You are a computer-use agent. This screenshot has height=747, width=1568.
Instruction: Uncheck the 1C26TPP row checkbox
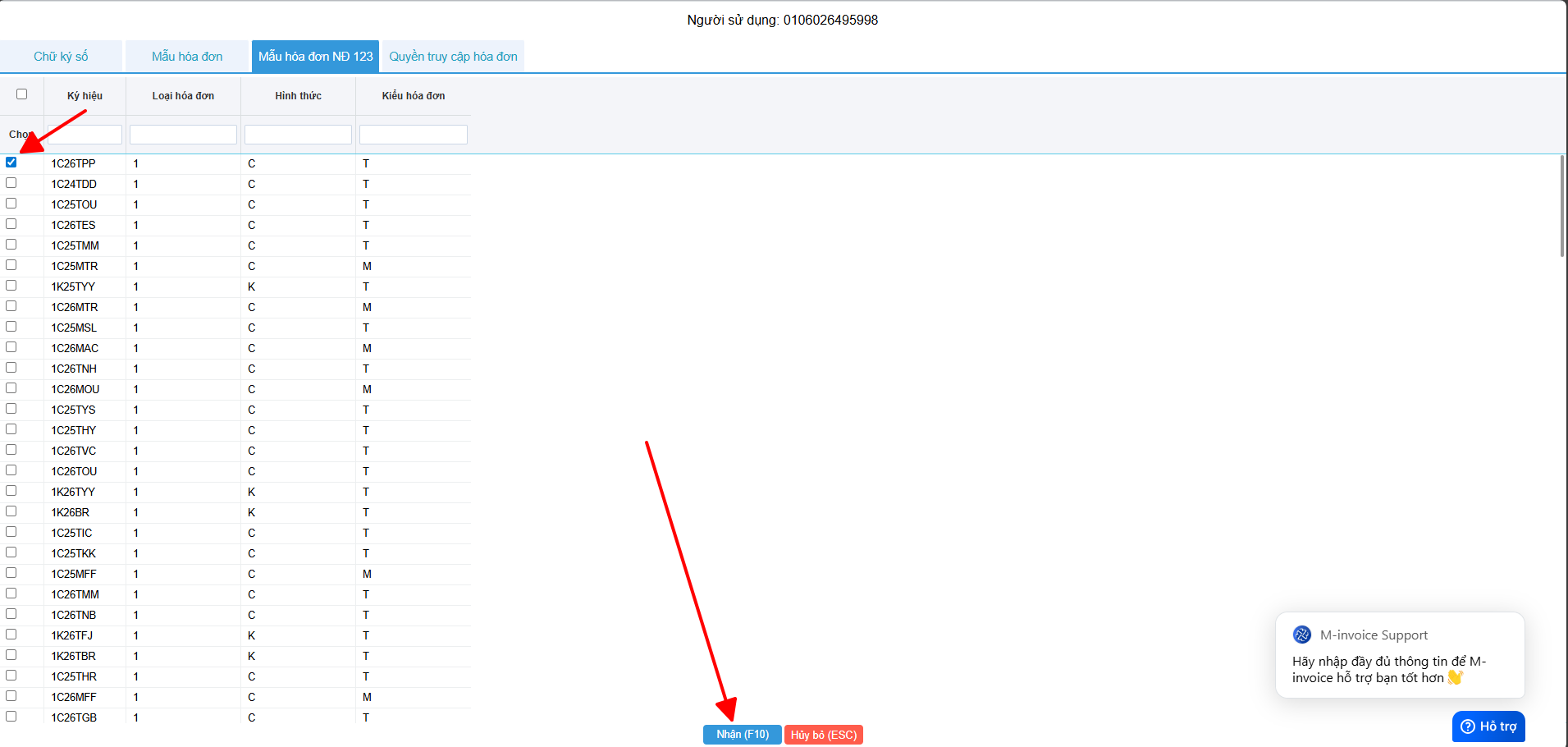tap(11, 163)
